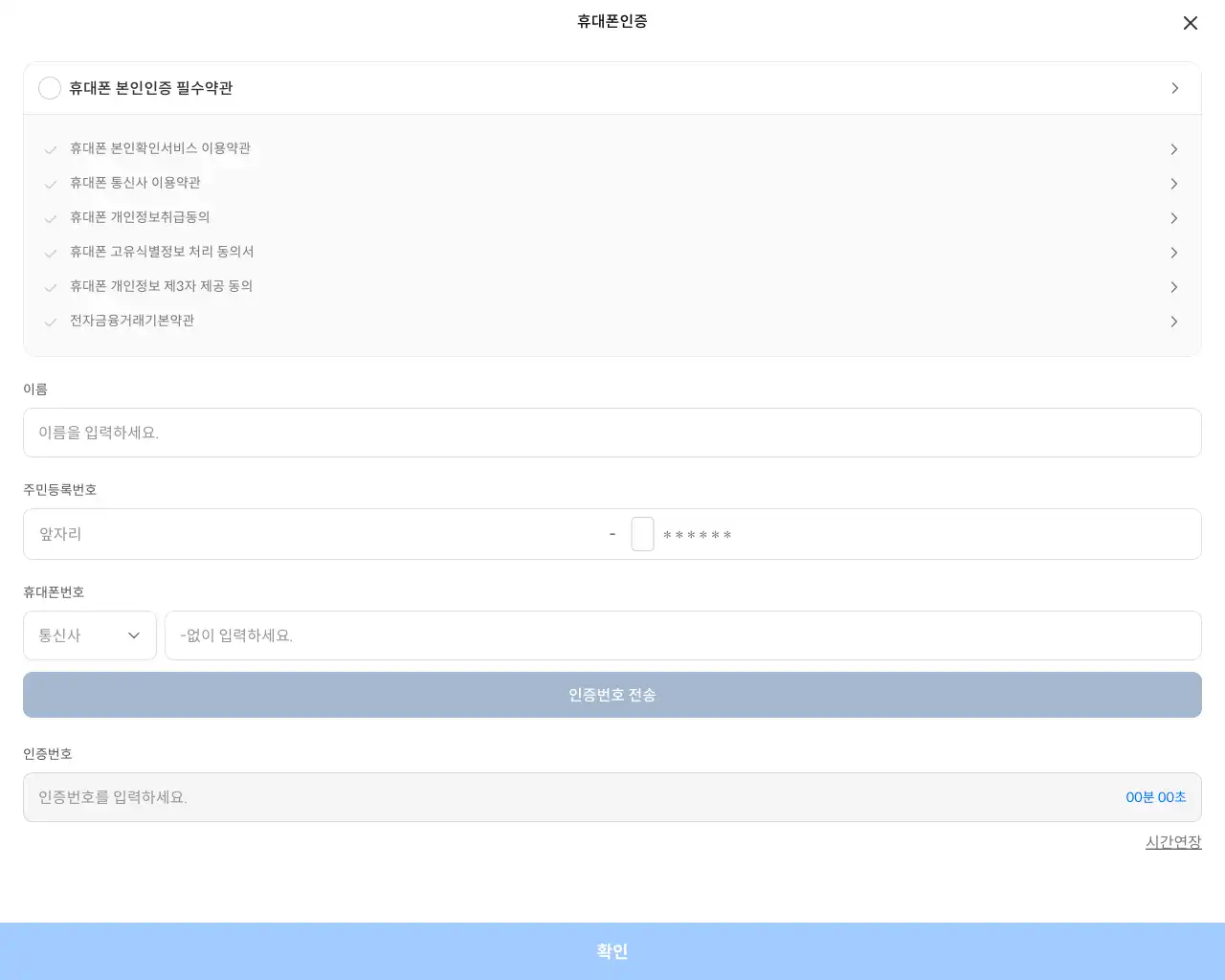Click the 주민등록번호 back first-digit box
Viewport: 1225px width, 980px height.
coord(642,534)
